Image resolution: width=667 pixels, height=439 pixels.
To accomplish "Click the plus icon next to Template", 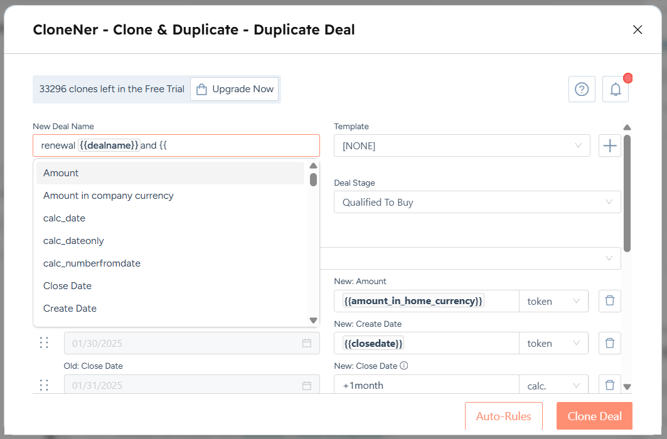I will tap(610, 146).
